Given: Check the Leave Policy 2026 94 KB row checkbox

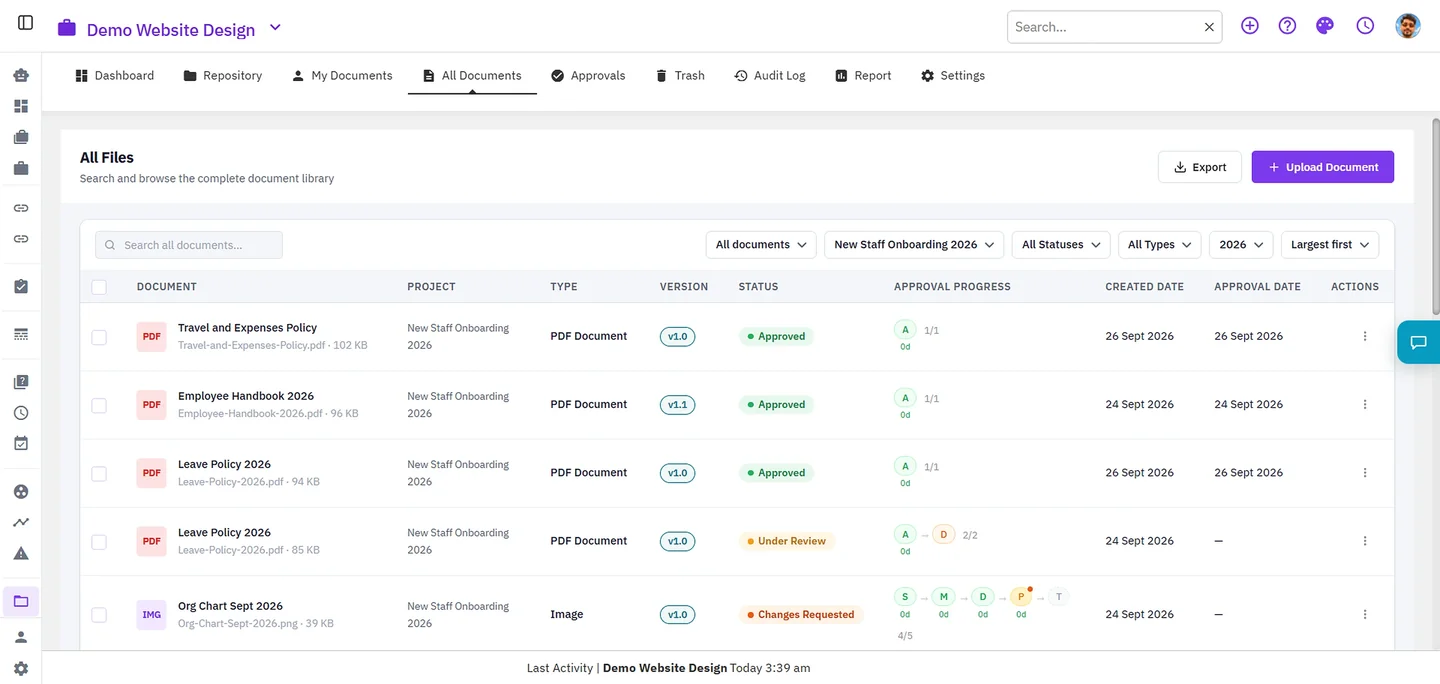Looking at the screenshot, I should click(x=99, y=473).
